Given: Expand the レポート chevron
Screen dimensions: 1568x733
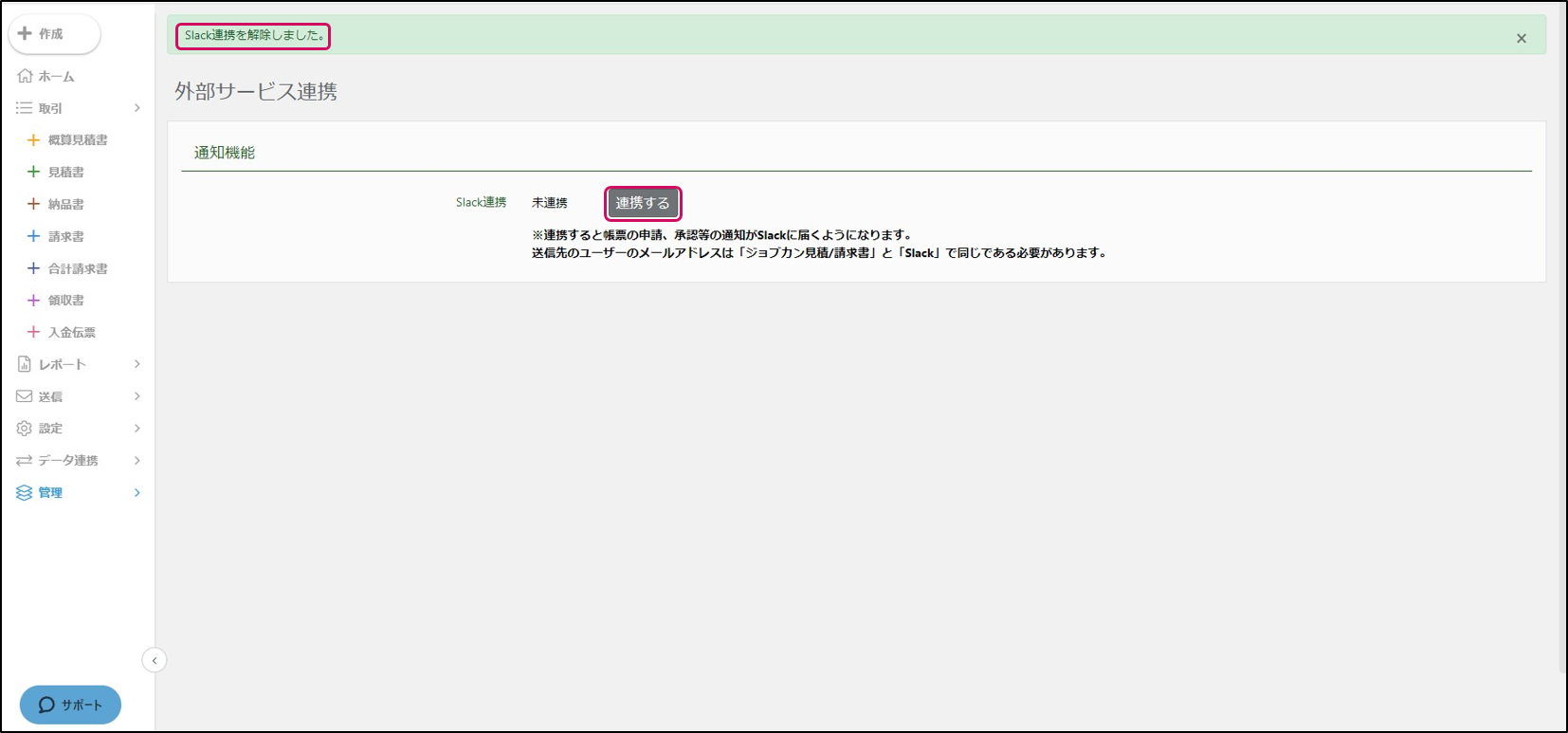Looking at the screenshot, I should 137,364.
